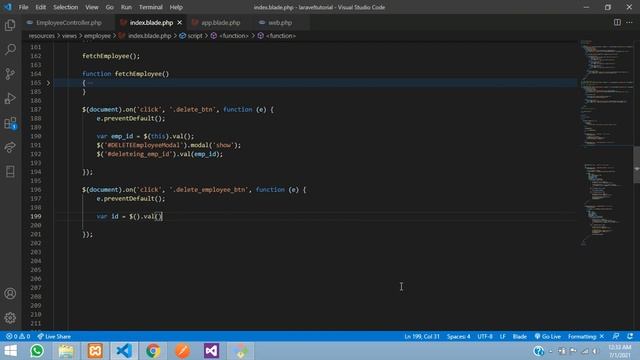Click Live Share in the status bar
640x360 pixels.
point(54,336)
